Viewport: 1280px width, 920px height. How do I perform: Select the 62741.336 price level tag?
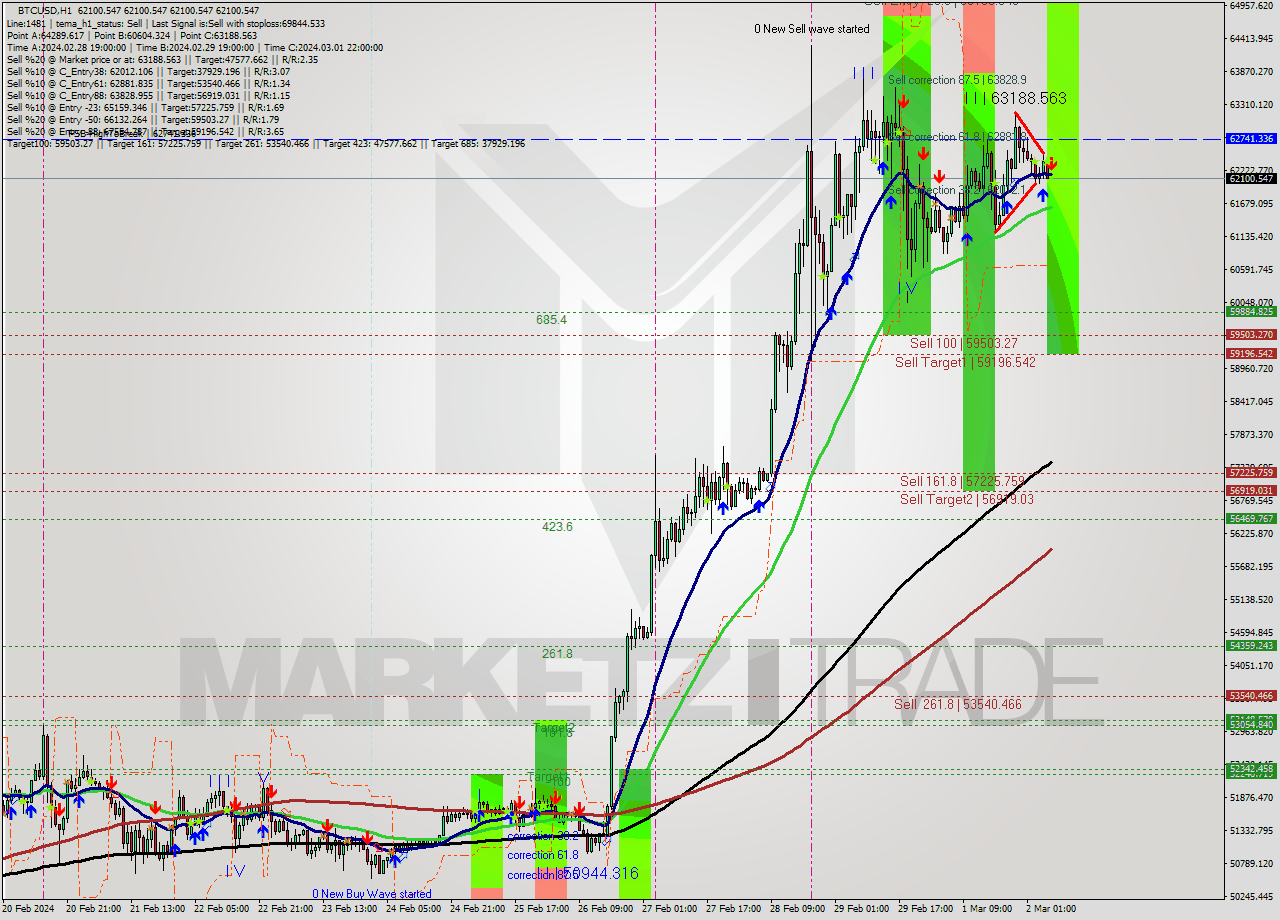pos(1251,139)
